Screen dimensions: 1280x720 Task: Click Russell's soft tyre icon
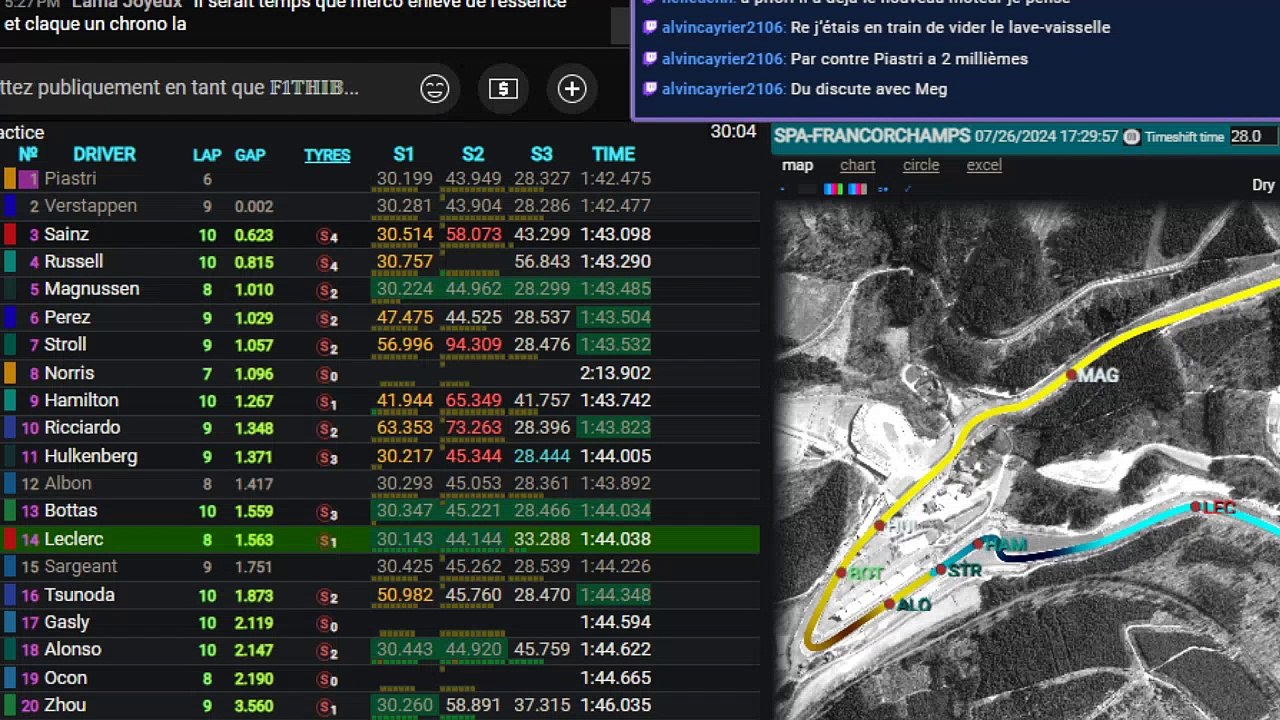pyautogui.click(x=327, y=263)
